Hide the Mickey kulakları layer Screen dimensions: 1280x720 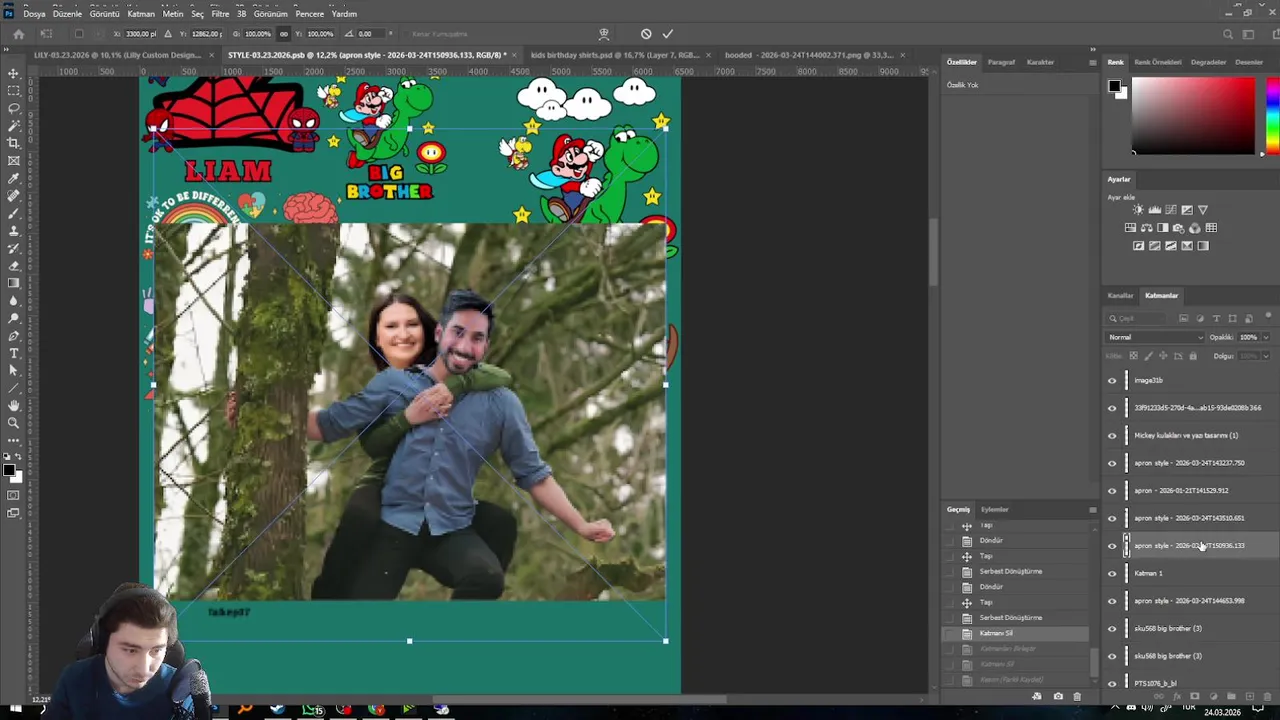(x=1112, y=435)
